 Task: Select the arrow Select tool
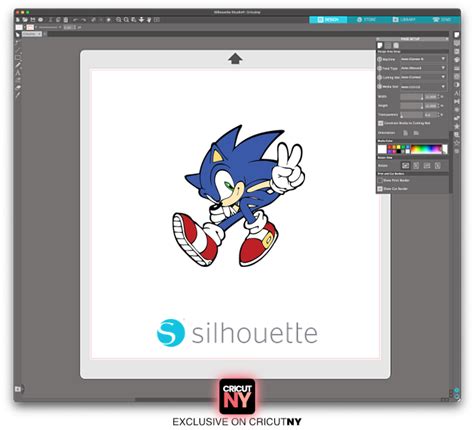[x=18, y=35]
